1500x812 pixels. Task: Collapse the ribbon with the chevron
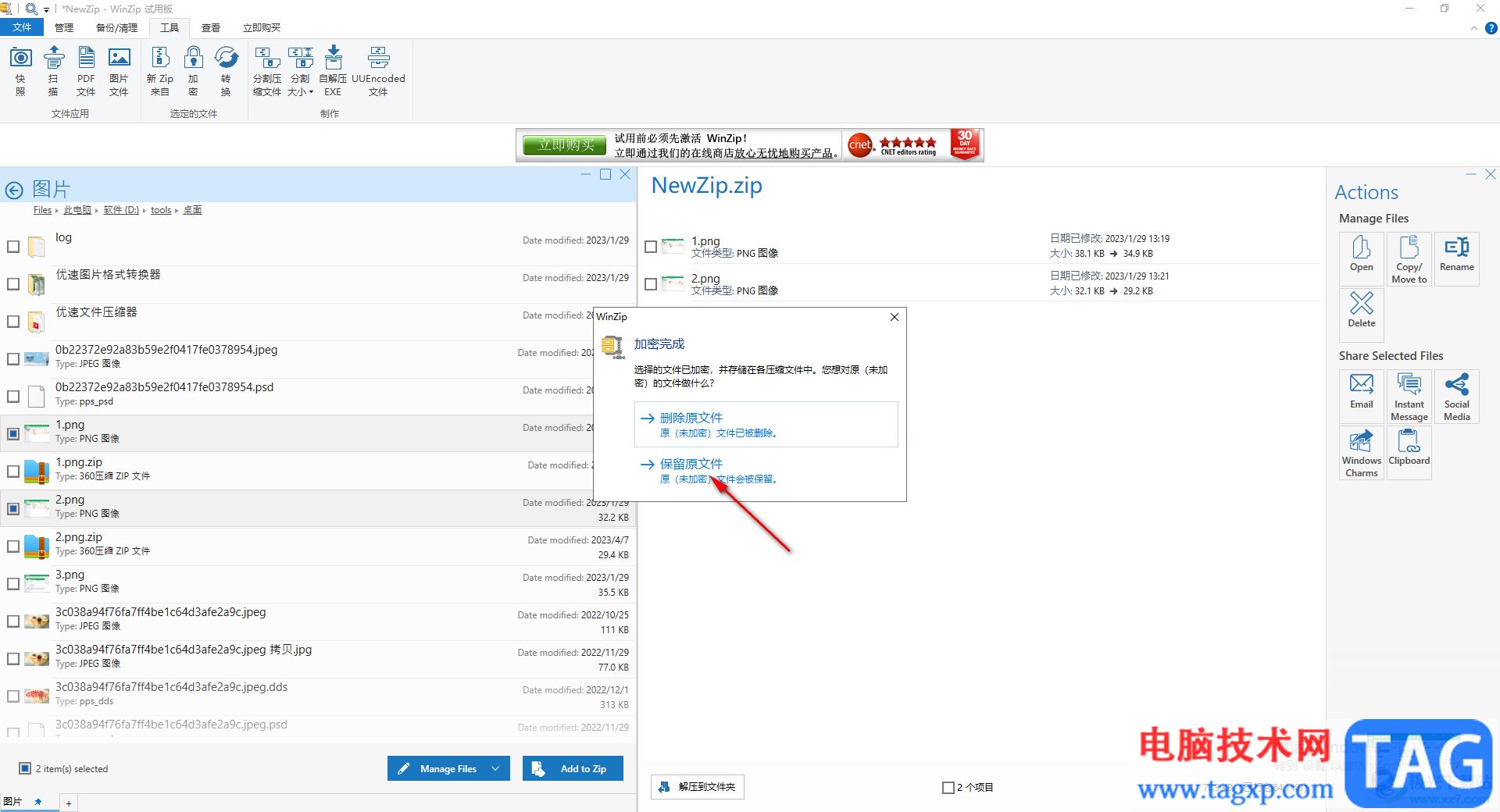coord(1473,28)
